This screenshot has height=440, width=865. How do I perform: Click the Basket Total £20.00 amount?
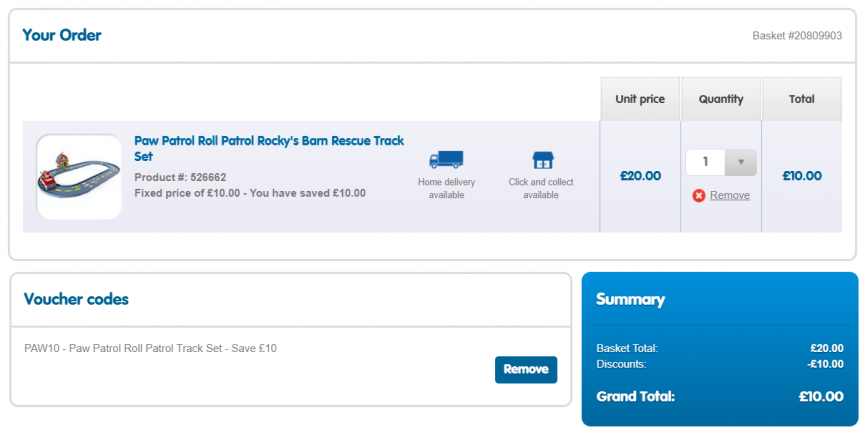[x=826, y=348]
